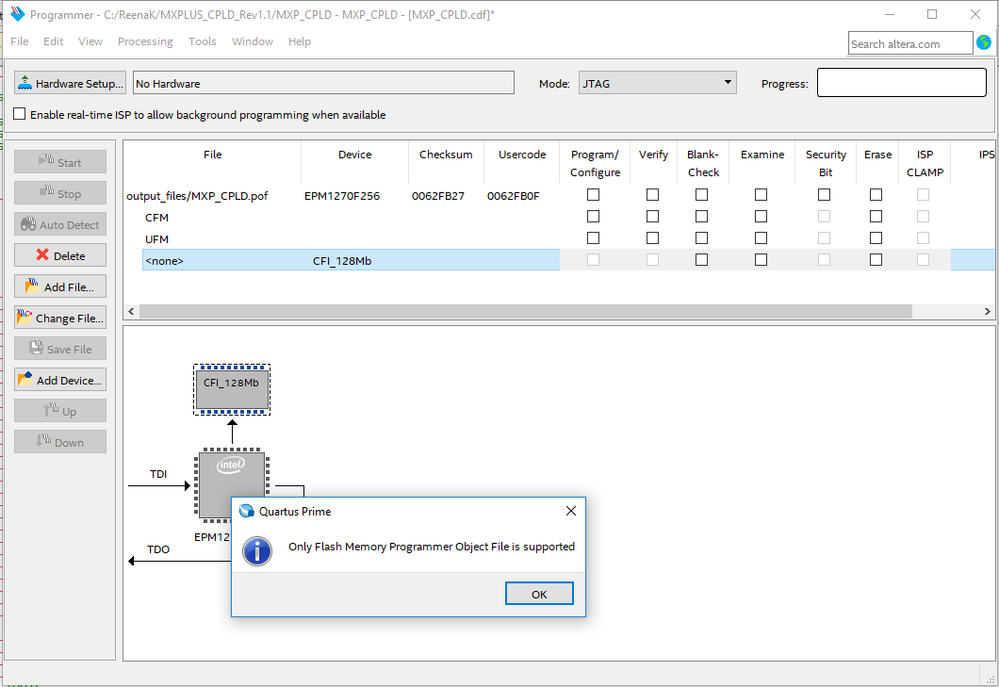
Task: Select the CFI_128Mb chip in diagram
Action: (231, 389)
